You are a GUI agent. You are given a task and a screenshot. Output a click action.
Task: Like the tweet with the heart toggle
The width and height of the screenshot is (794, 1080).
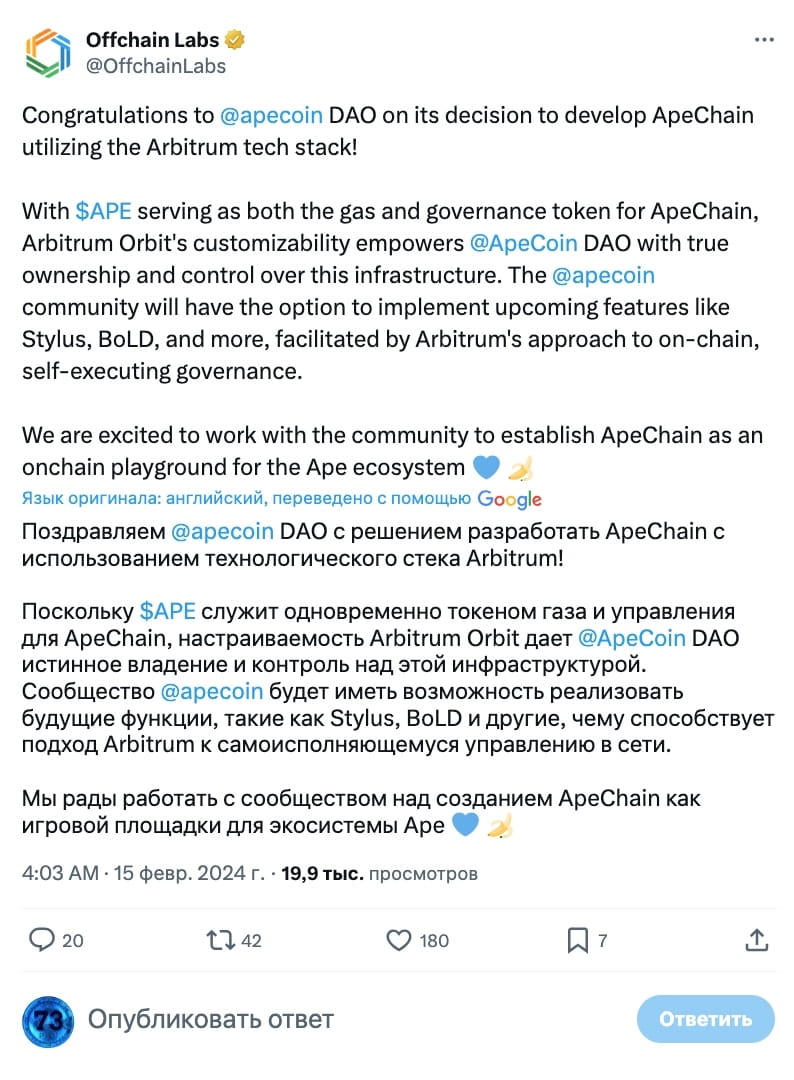[399, 940]
